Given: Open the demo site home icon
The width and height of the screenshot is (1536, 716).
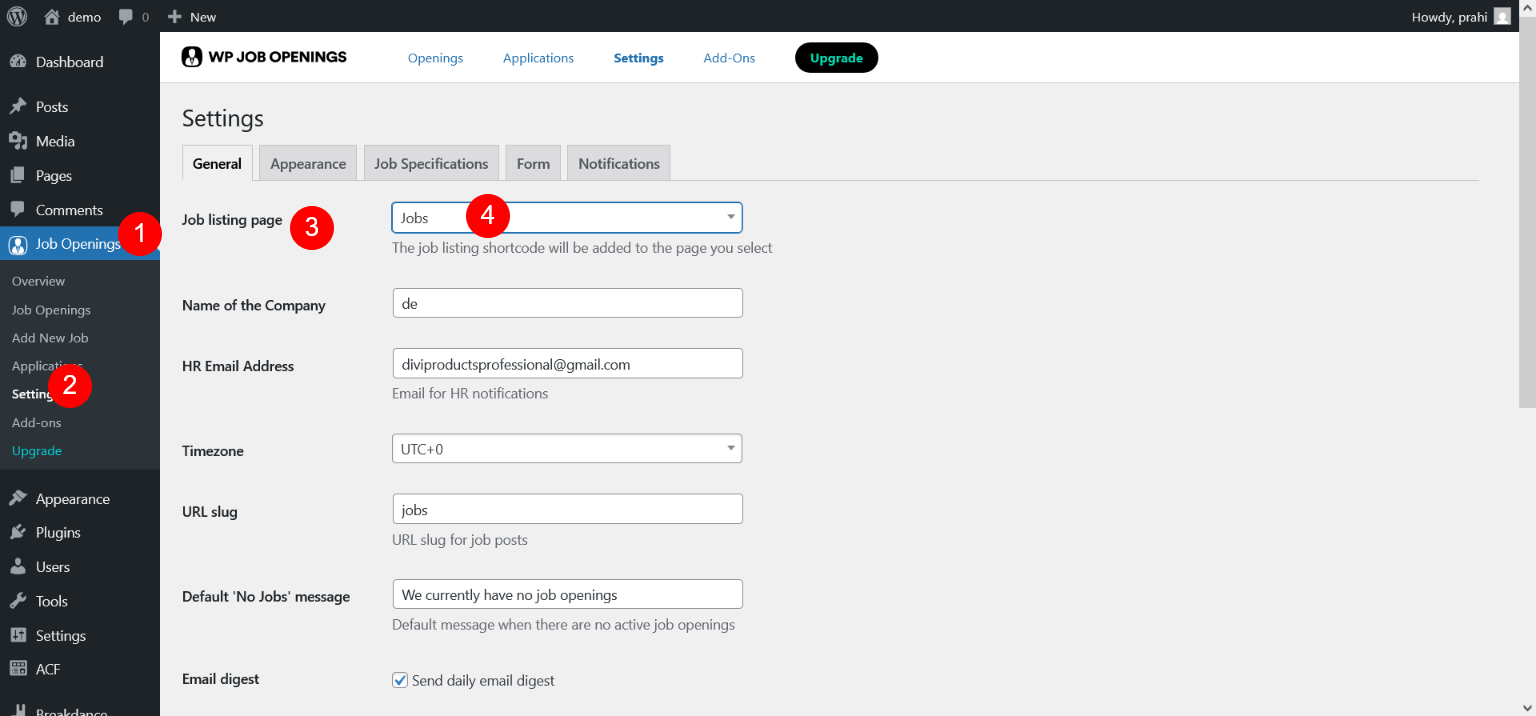Looking at the screenshot, I should tap(52, 16).
